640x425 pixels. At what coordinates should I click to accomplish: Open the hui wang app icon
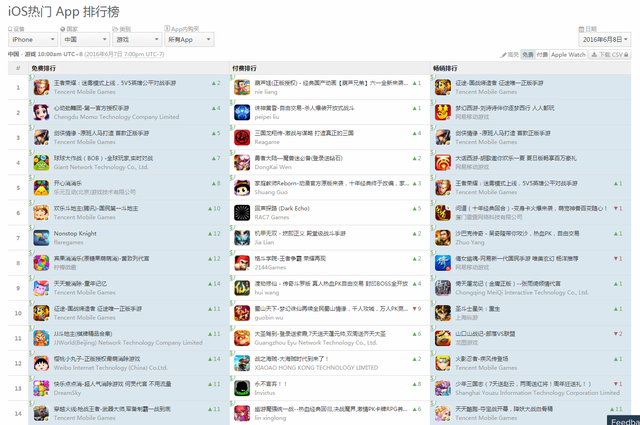coord(242,288)
